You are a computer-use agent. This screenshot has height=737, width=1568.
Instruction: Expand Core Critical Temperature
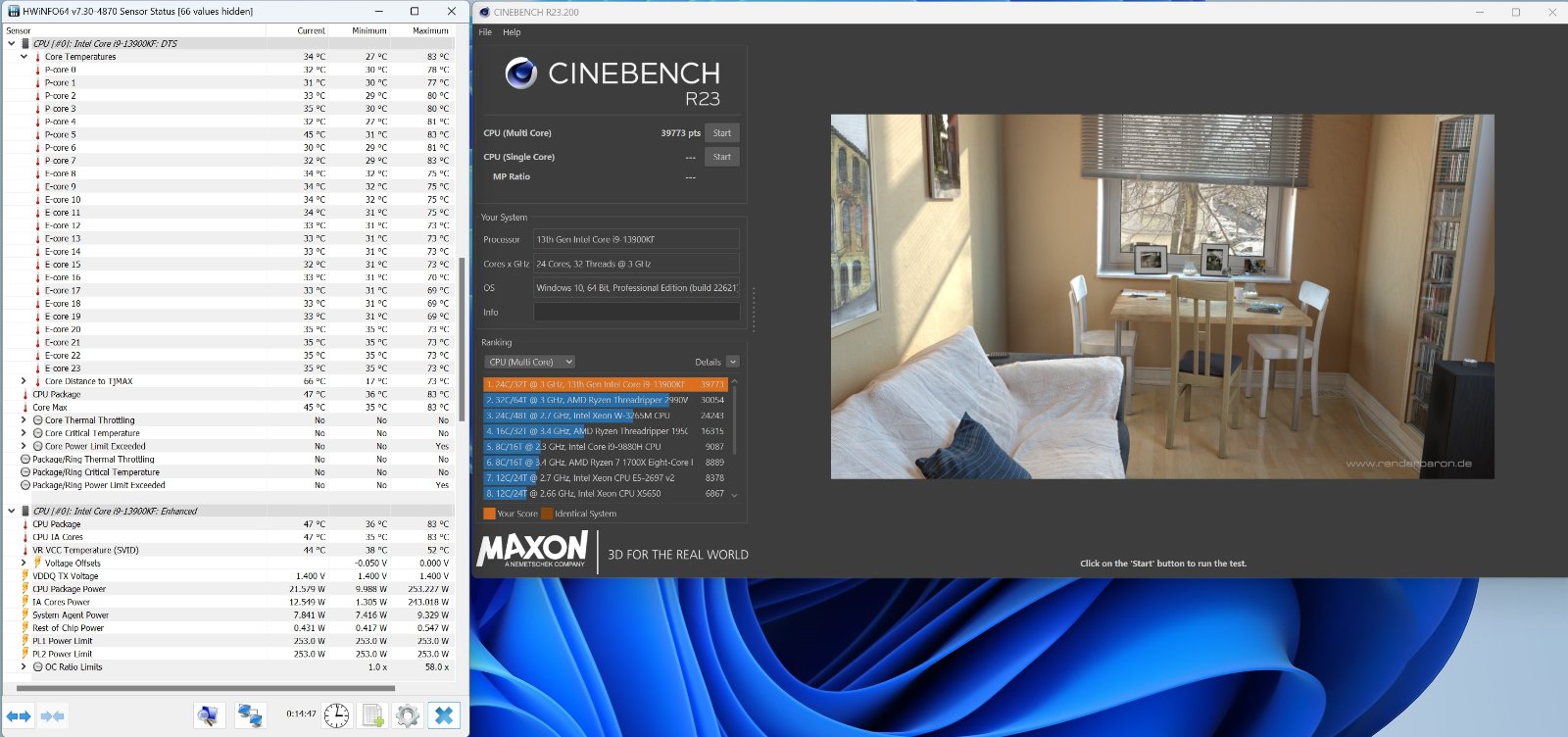pos(24,433)
